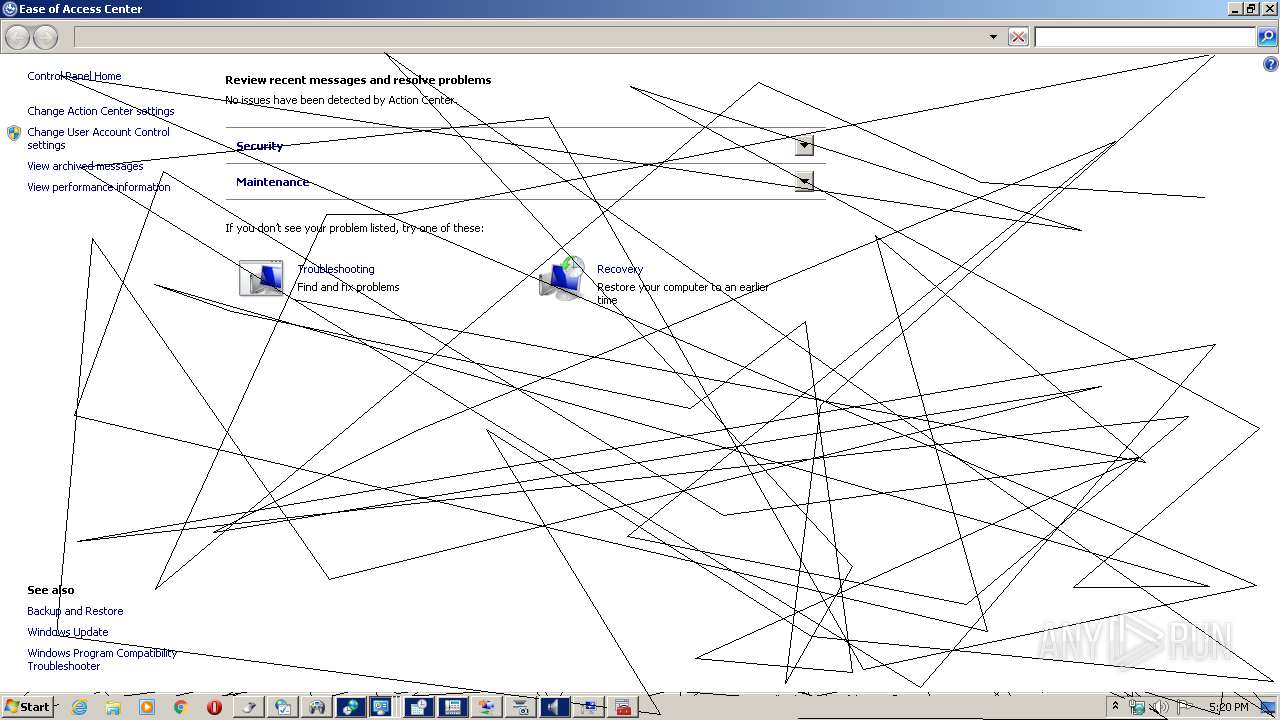This screenshot has width=1280, height=720.
Task: Open Google Chrome from the taskbar
Action: click(180, 707)
